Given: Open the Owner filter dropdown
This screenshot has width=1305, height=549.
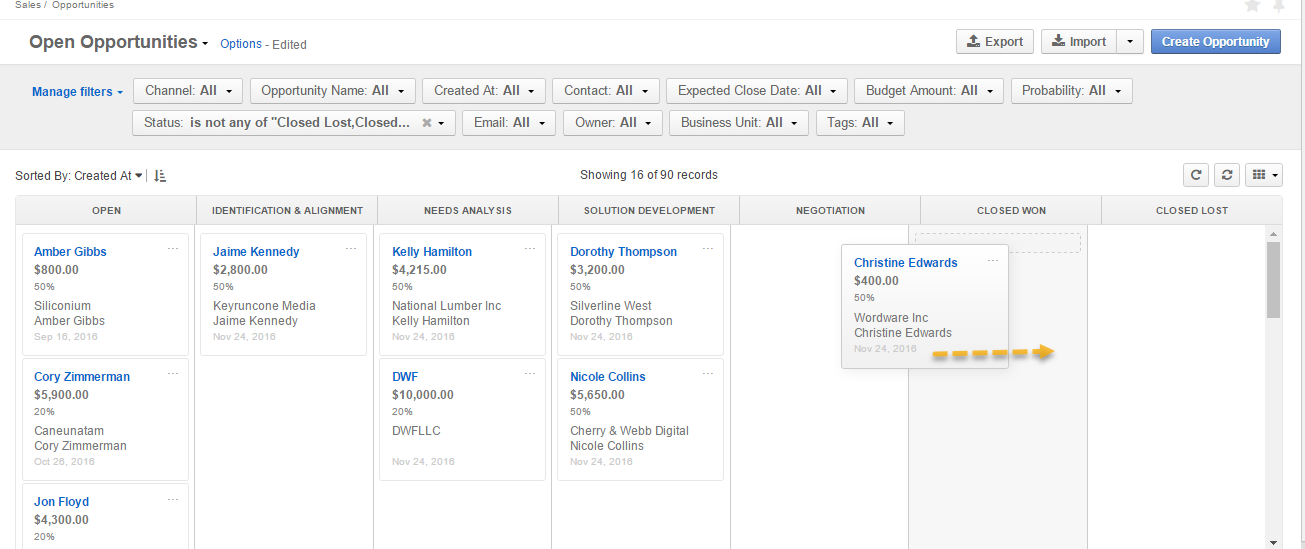Looking at the screenshot, I should (x=613, y=123).
